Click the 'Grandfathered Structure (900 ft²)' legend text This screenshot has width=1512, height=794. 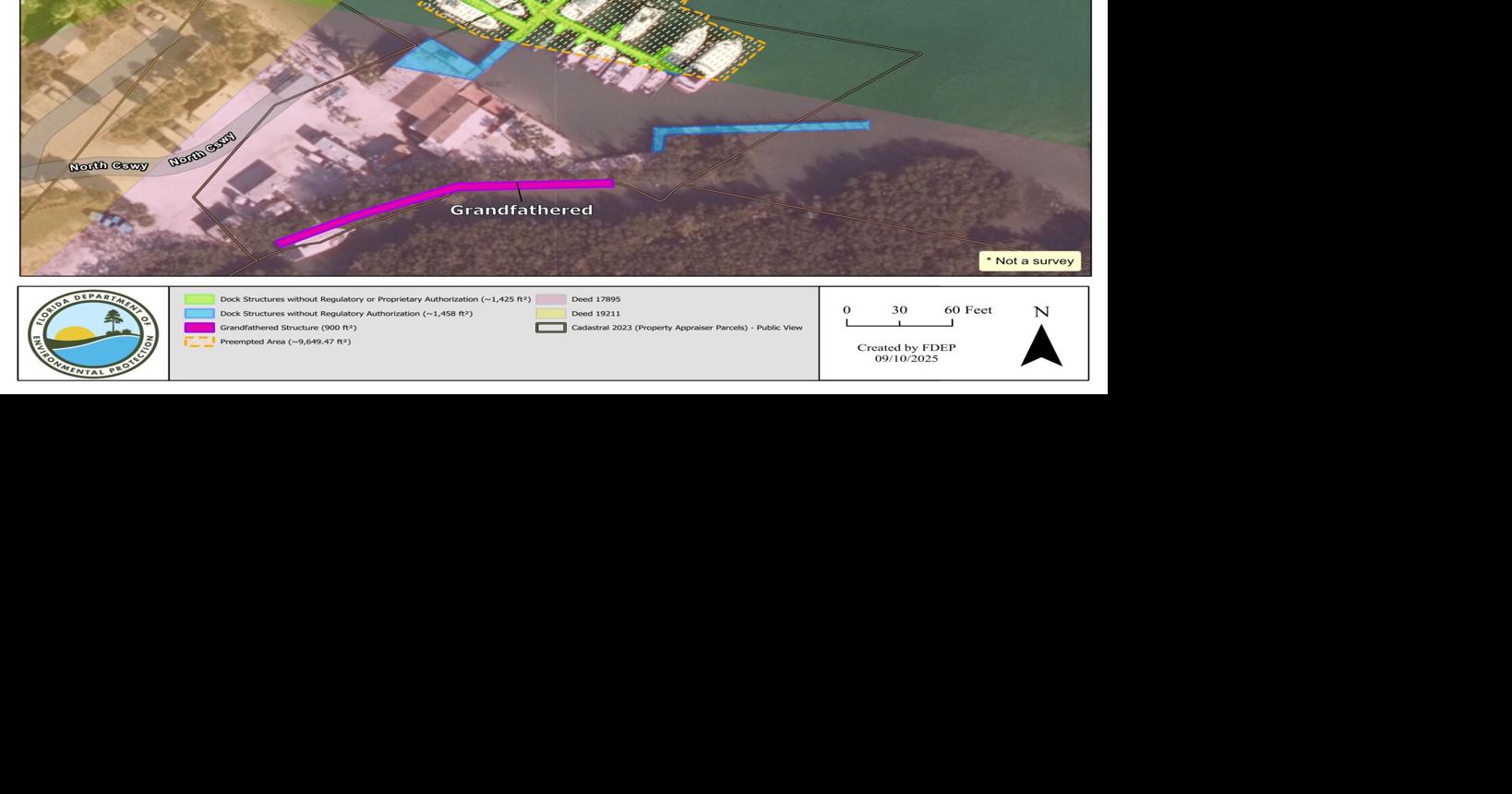(288, 327)
